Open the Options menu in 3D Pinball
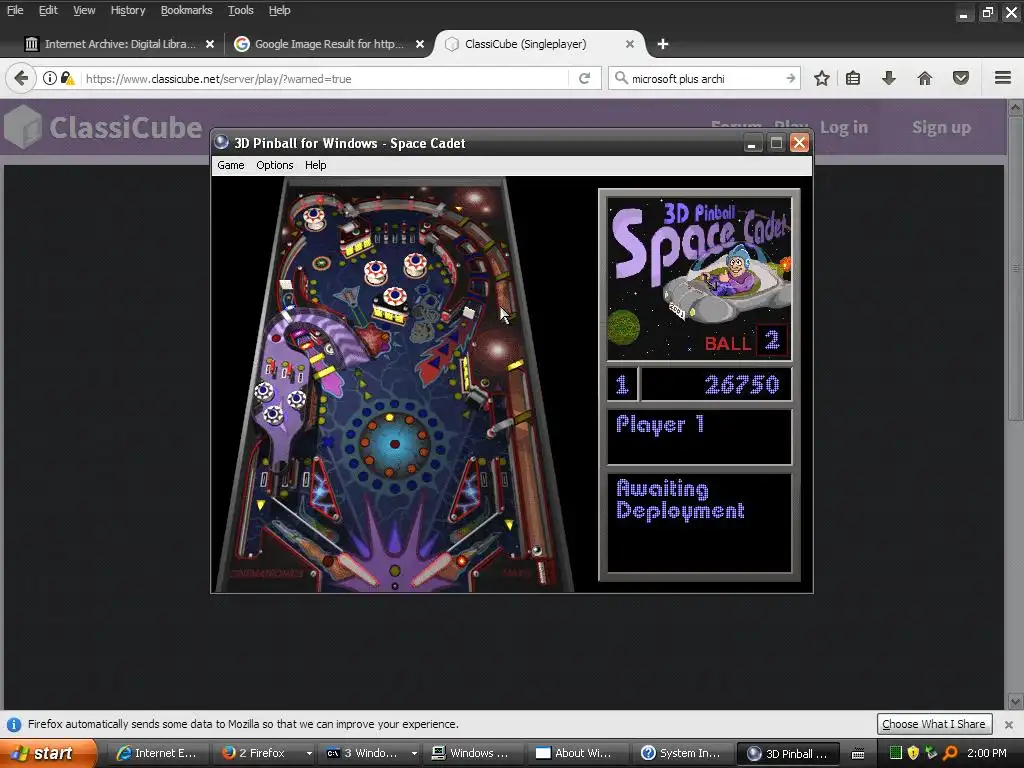Viewport: 1024px width, 768px height. coord(274,165)
